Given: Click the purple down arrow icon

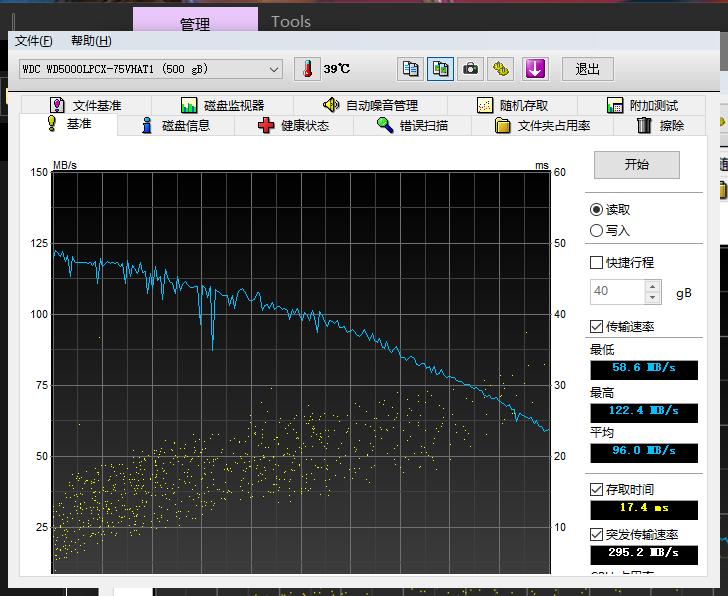Looking at the screenshot, I should pos(535,69).
